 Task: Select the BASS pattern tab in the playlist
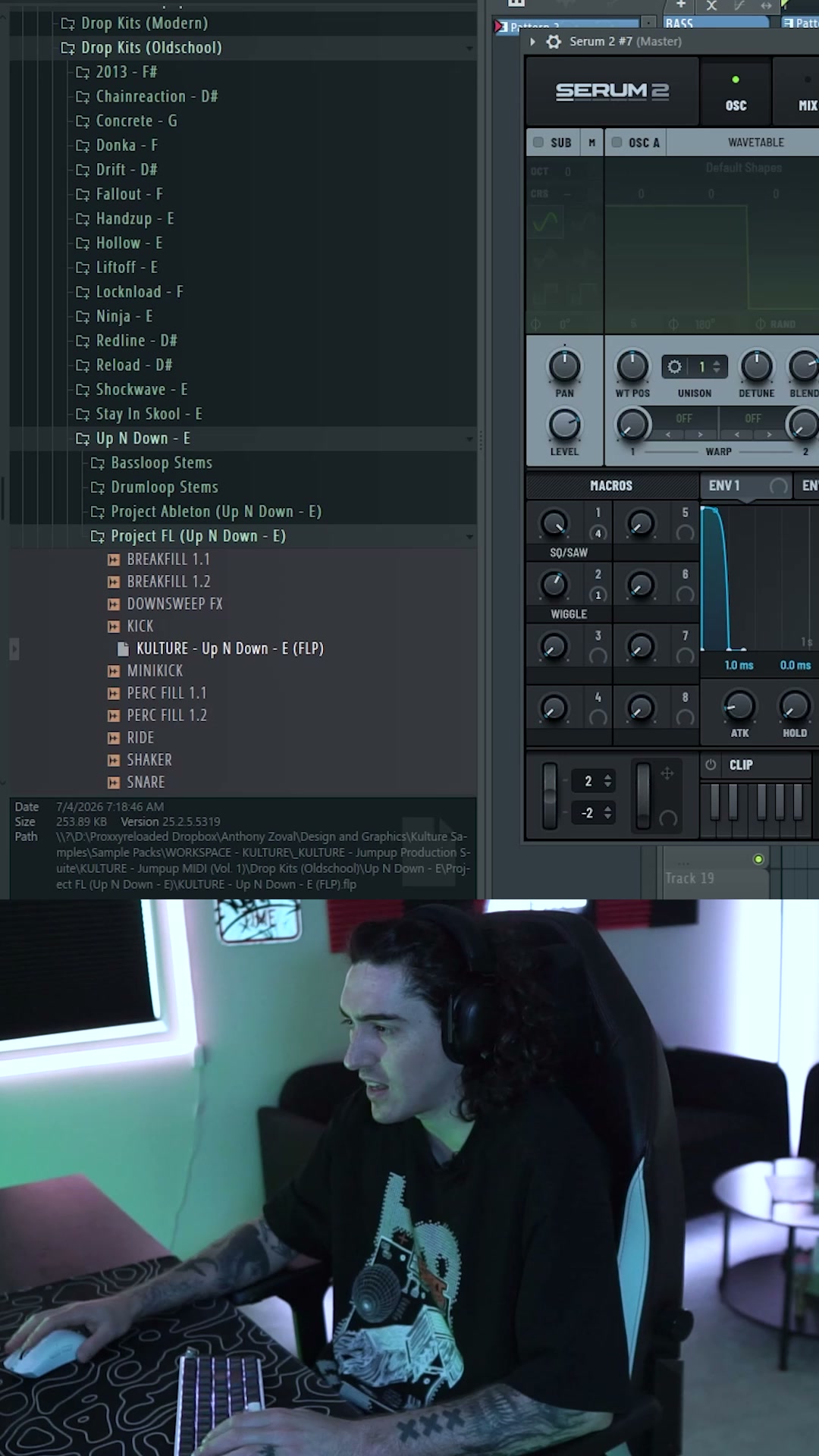(715, 23)
